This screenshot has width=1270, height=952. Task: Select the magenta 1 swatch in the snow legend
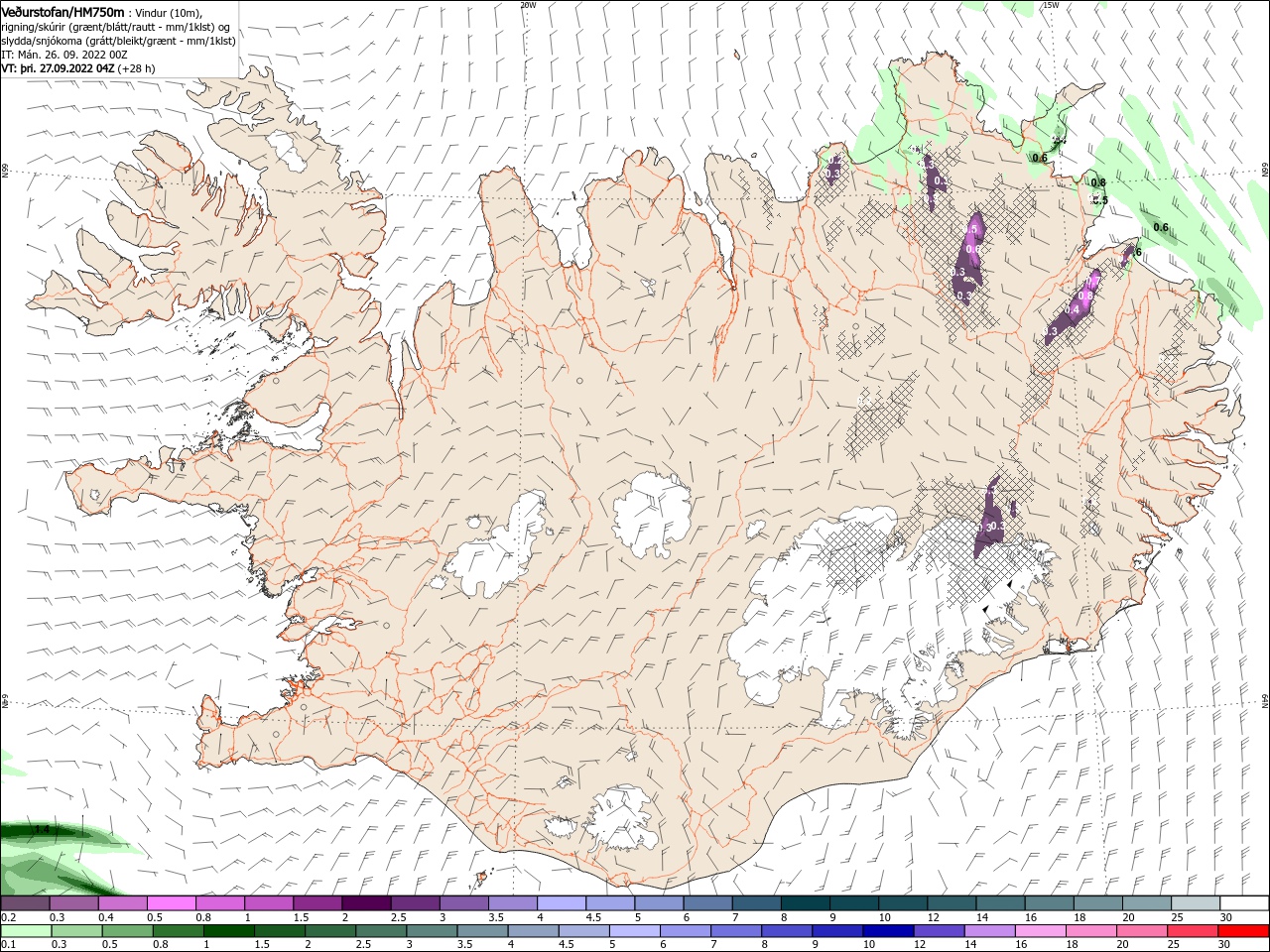pos(269,903)
